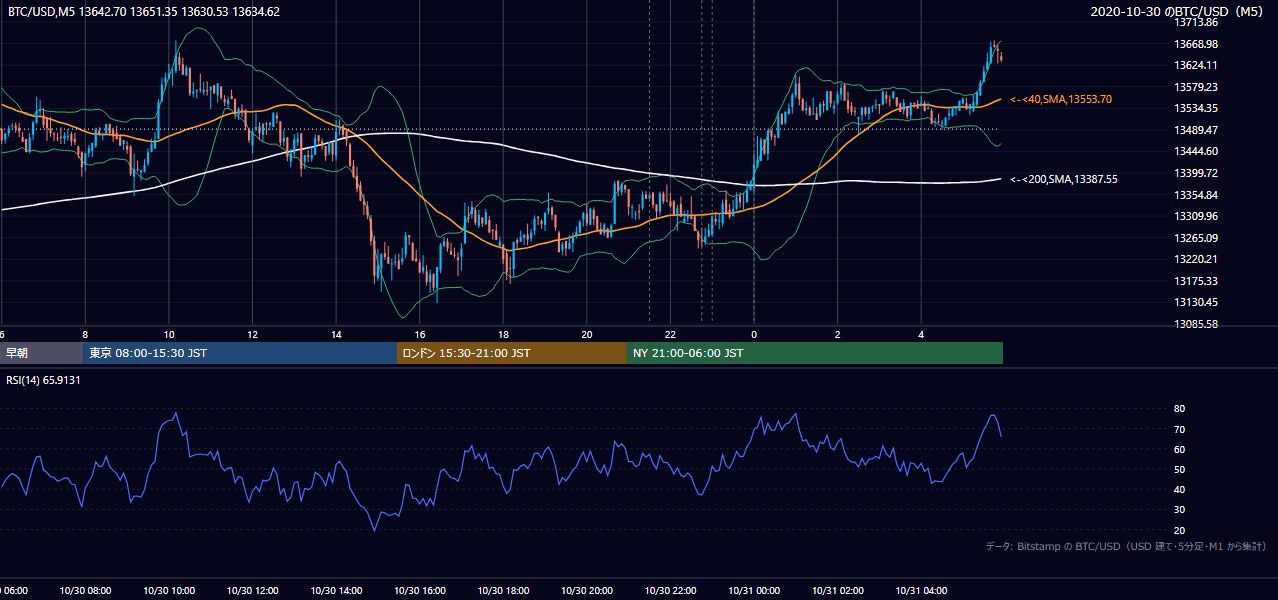Screen dimensions: 1278x600
Task: Click the '2020-10-30 のBTC/USD（M5）' chart title
Action: (1179, 12)
